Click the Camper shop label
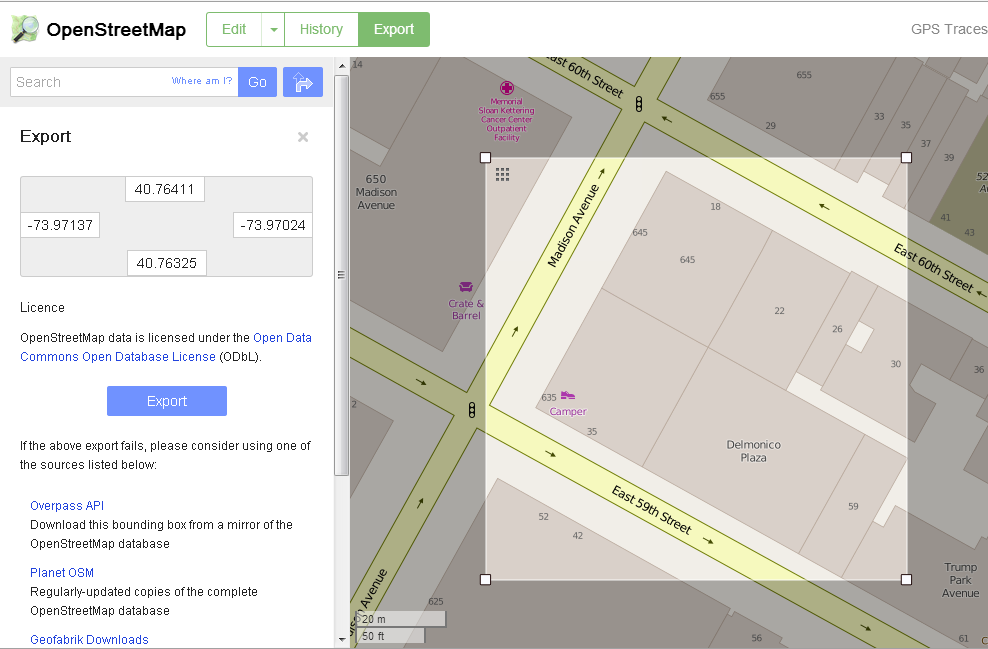Viewport: 988px width, 649px height. tap(568, 411)
